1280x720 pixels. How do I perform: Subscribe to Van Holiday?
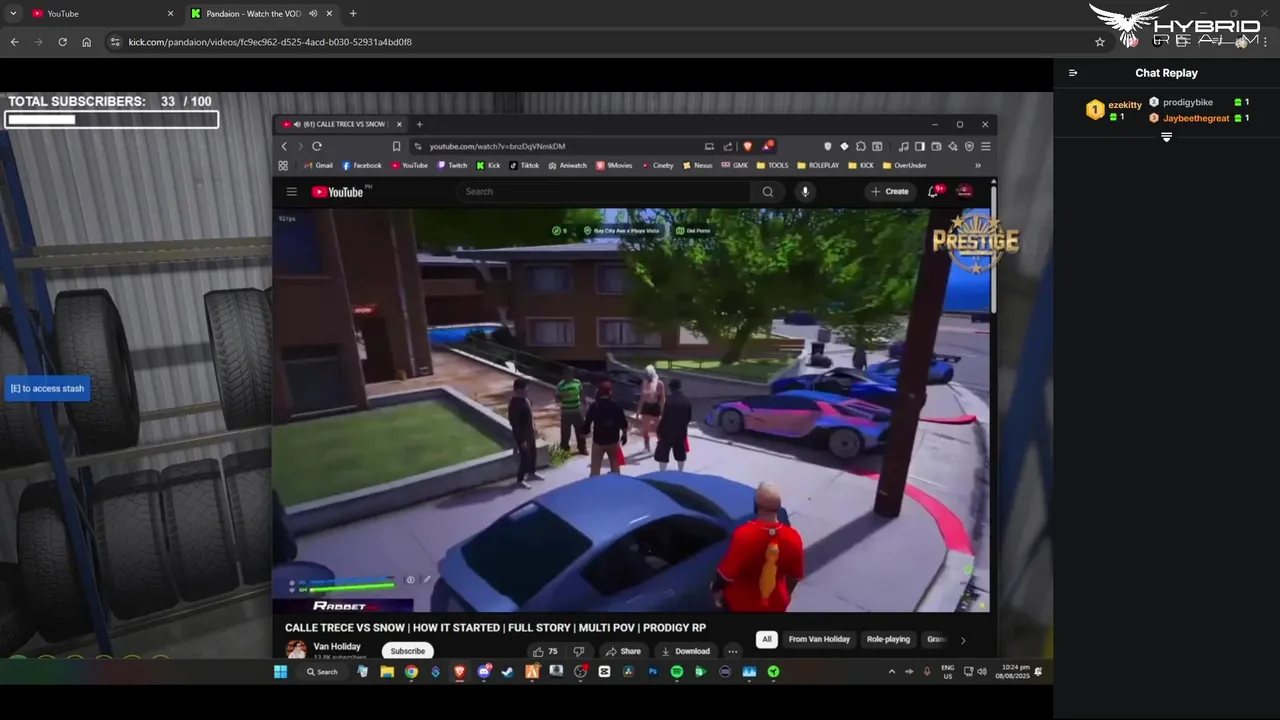407,651
